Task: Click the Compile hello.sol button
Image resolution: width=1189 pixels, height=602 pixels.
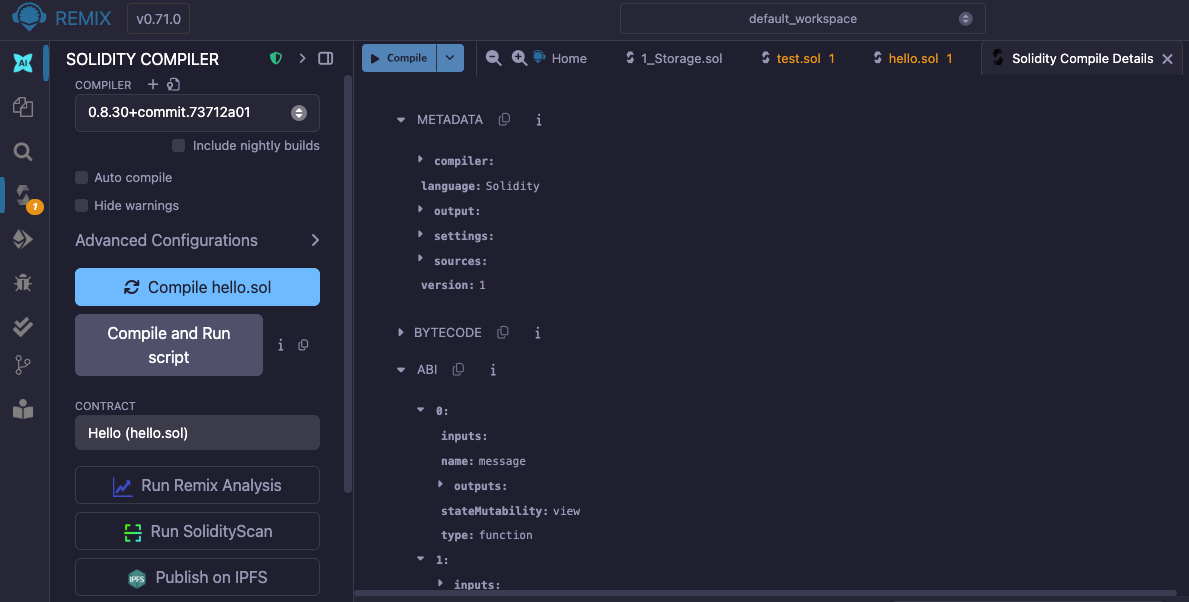Action: point(197,287)
